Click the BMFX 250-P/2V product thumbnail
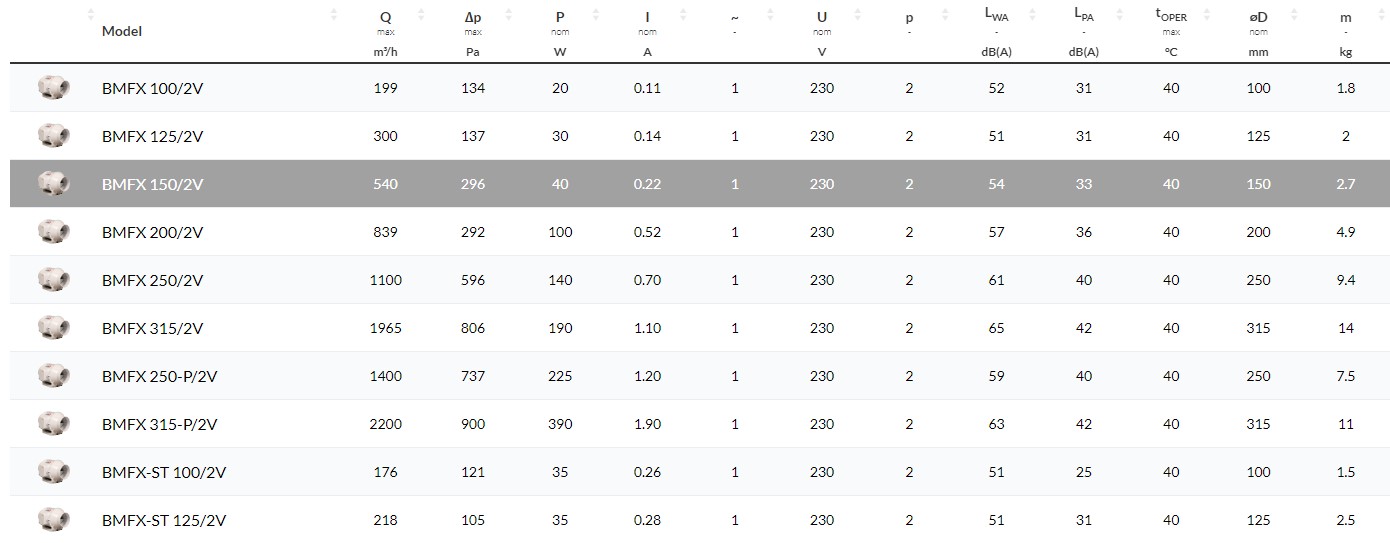Image resolution: width=1390 pixels, height=543 pixels. click(53, 376)
